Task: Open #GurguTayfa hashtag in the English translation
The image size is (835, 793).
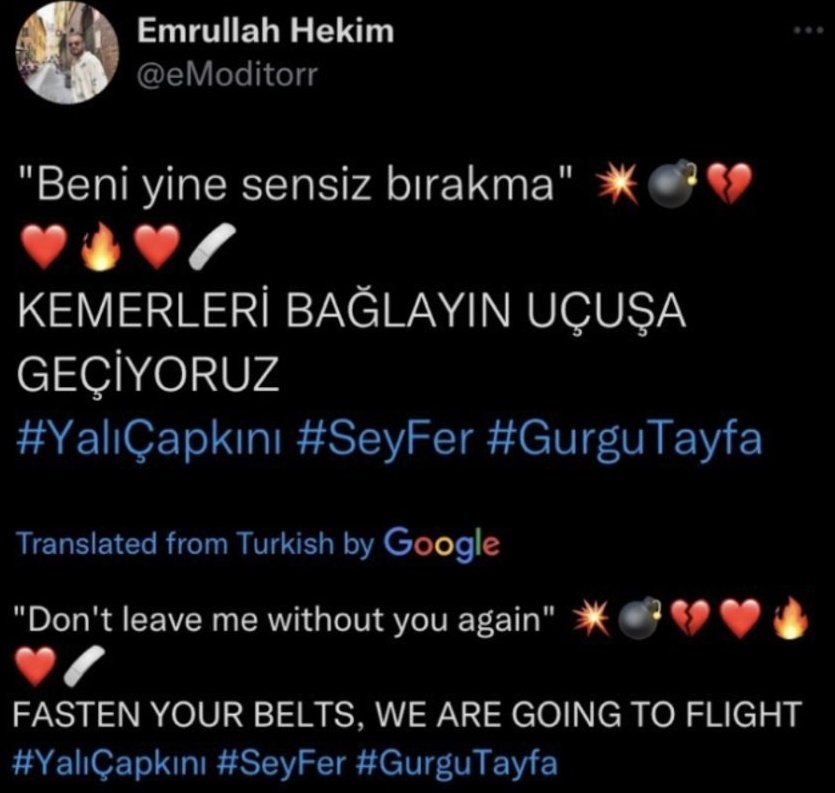Action: (455, 763)
